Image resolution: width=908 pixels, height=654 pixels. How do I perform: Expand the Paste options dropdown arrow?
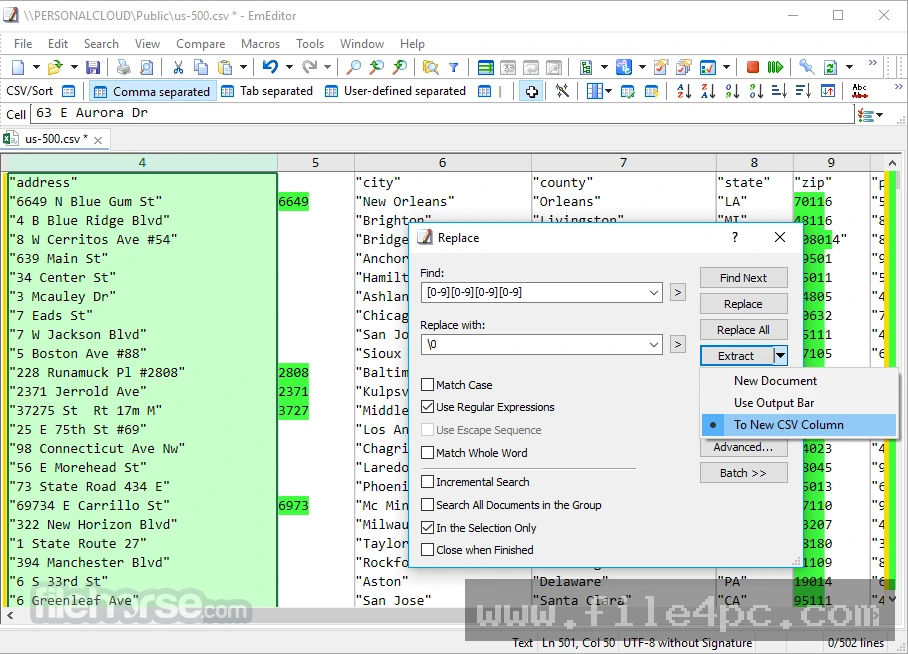pyautogui.click(x=243, y=67)
